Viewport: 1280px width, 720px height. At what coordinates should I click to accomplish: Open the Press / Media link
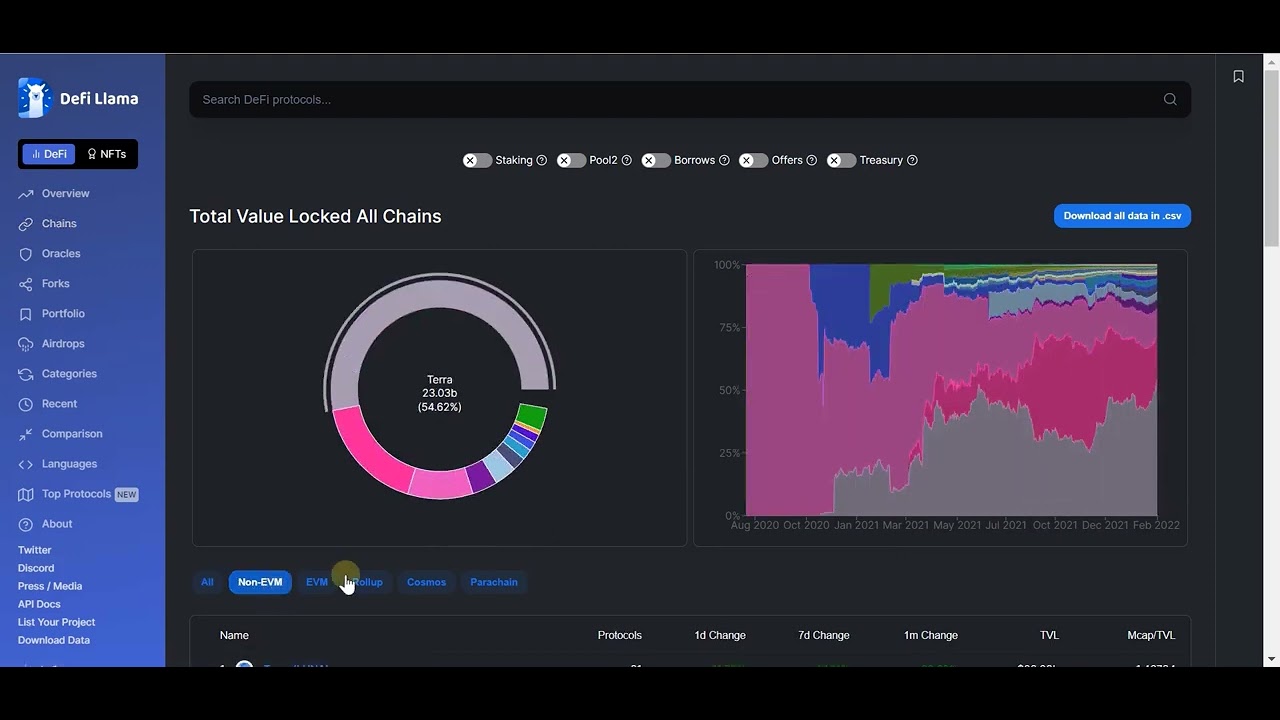coord(50,586)
